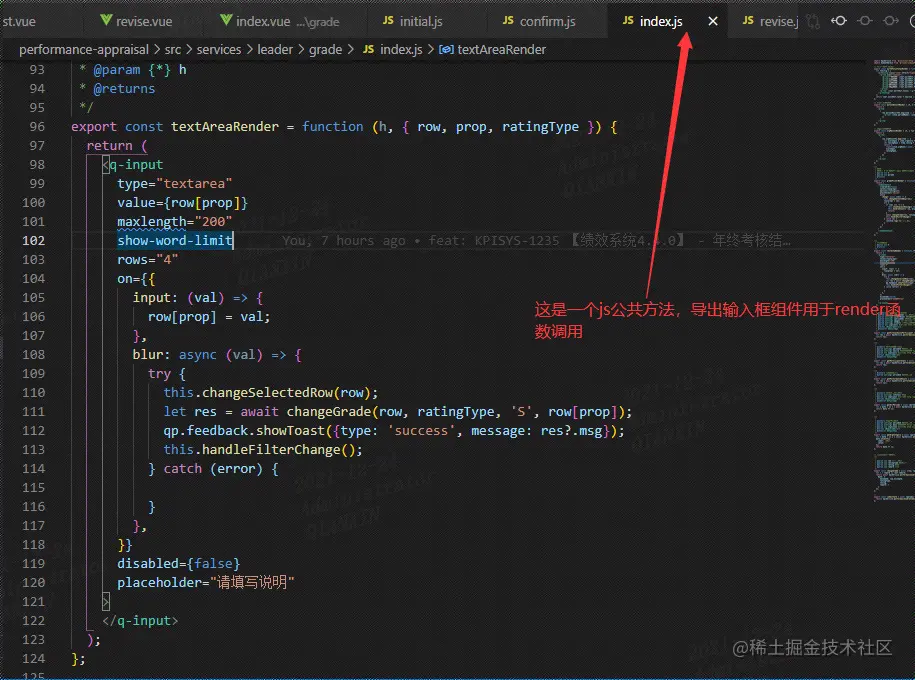Click the minimap code overview
This screenshot has width=915, height=680.
[x=893, y=280]
